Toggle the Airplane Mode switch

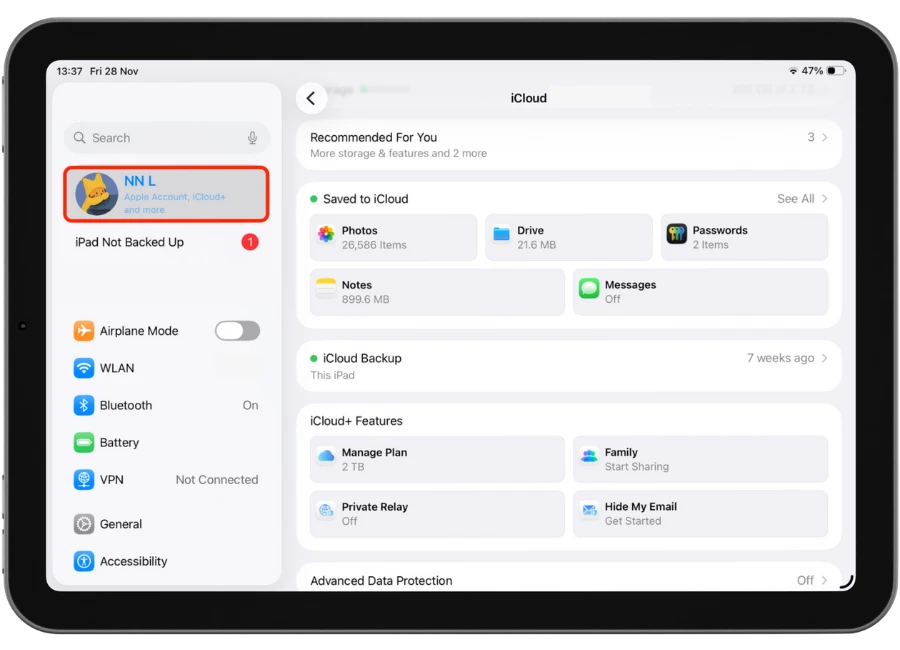[x=237, y=331]
